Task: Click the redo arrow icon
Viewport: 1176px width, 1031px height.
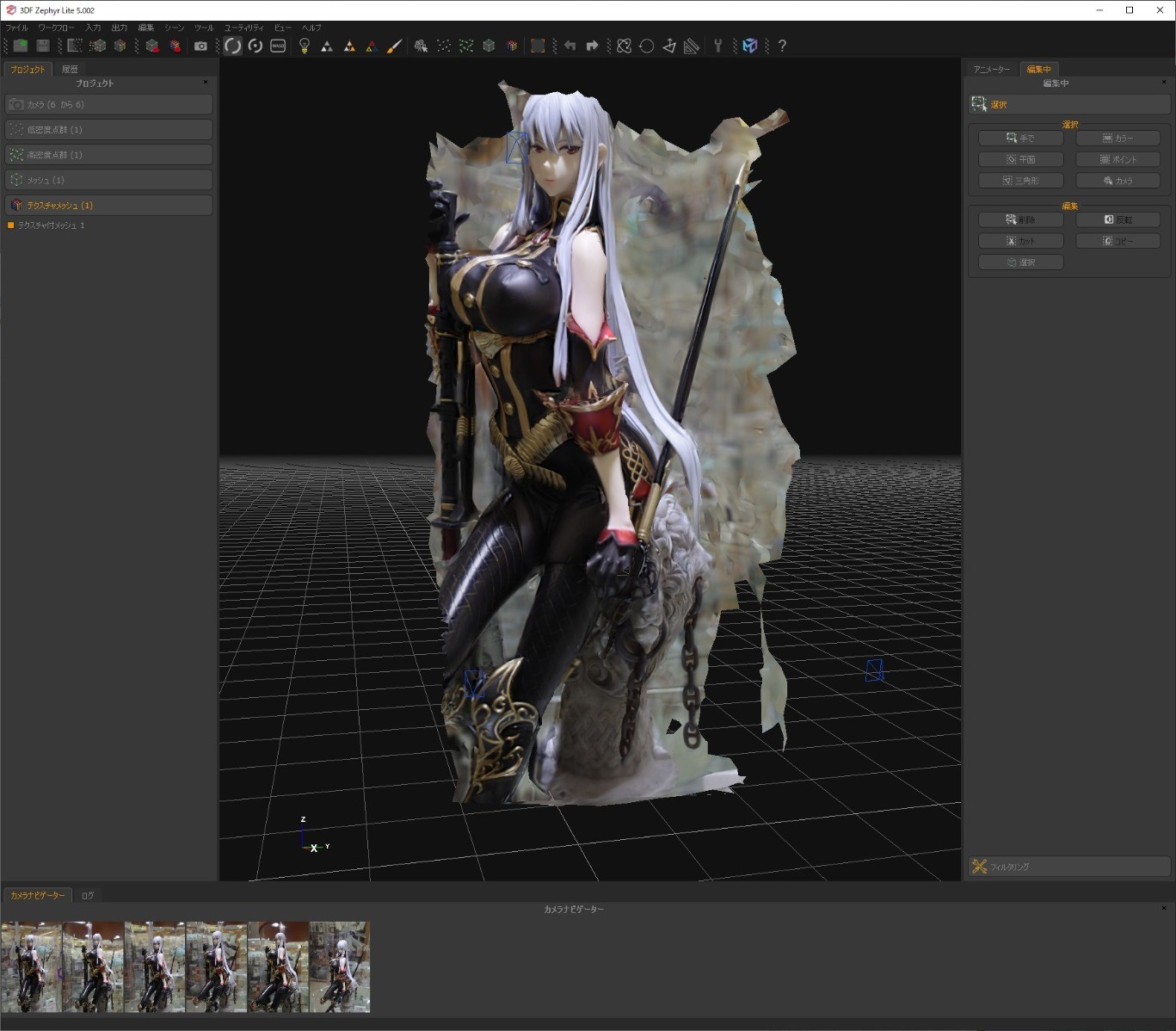Action: pos(592,46)
